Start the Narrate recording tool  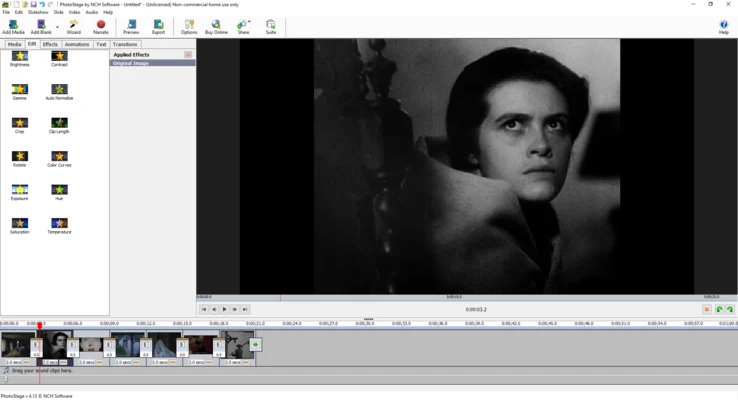[101, 27]
